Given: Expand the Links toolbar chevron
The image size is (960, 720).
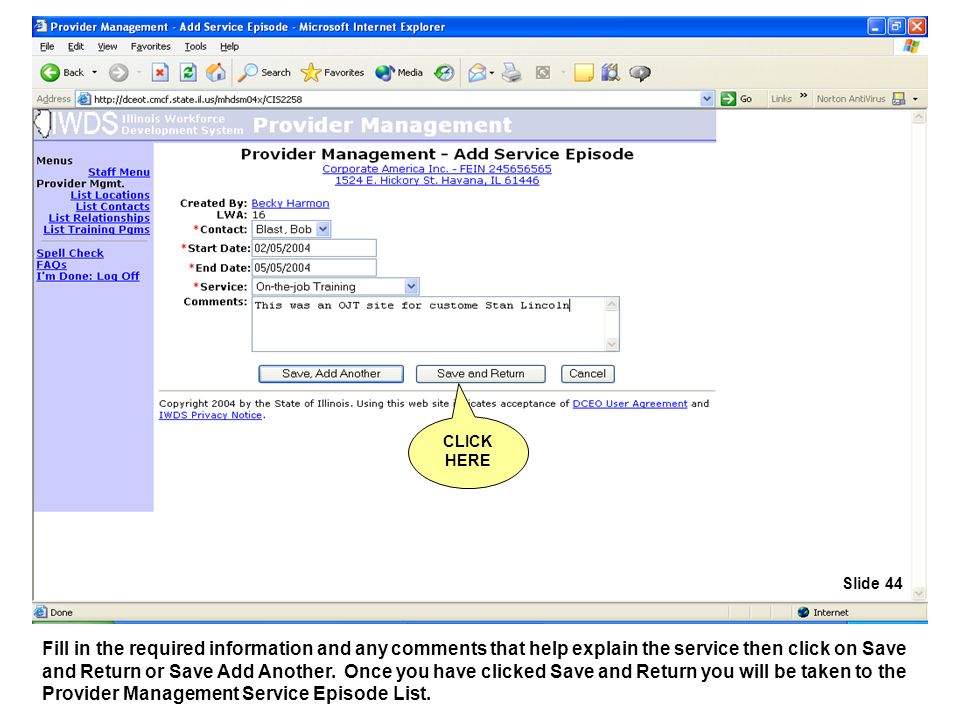Looking at the screenshot, I should click(803, 96).
